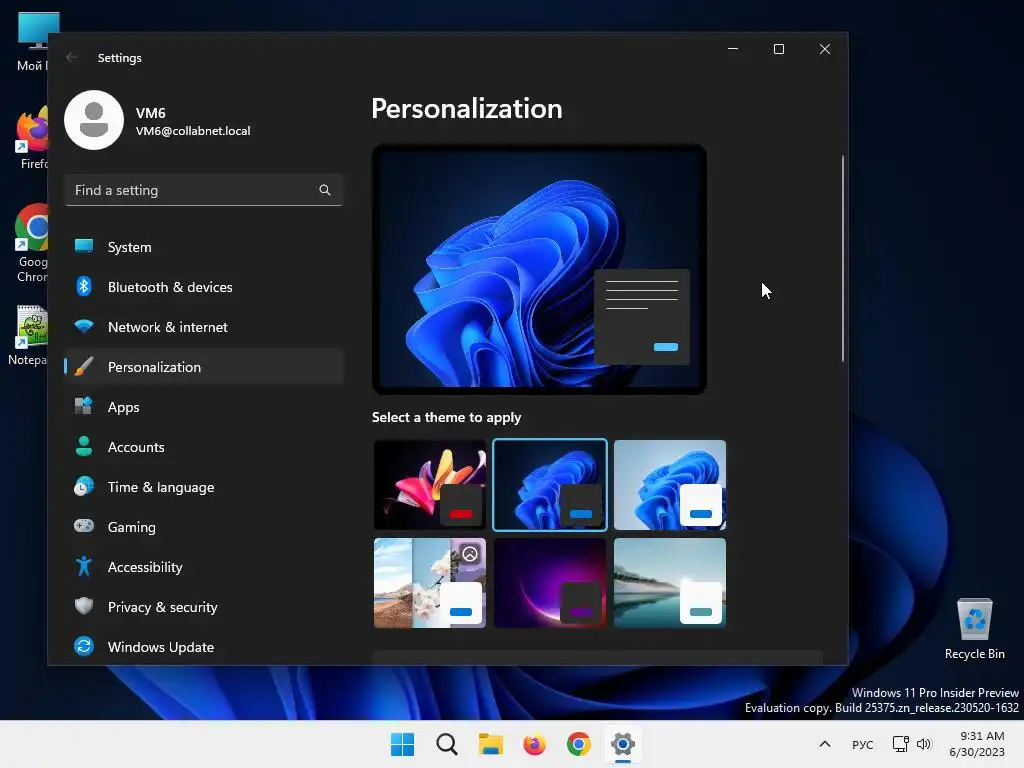Click the Wi-Fi icon for Network & internet
This screenshot has width=1024, height=768.
(x=84, y=326)
